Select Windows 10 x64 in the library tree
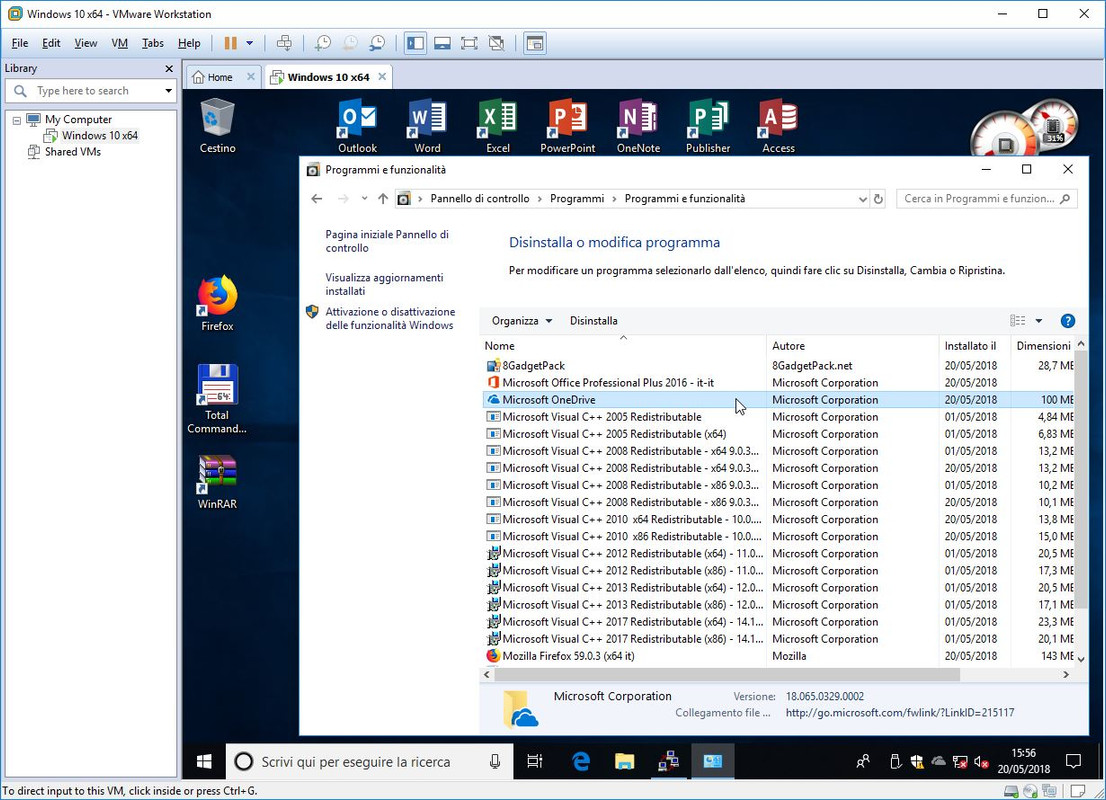This screenshot has width=1106, height=800. (99, 135)
